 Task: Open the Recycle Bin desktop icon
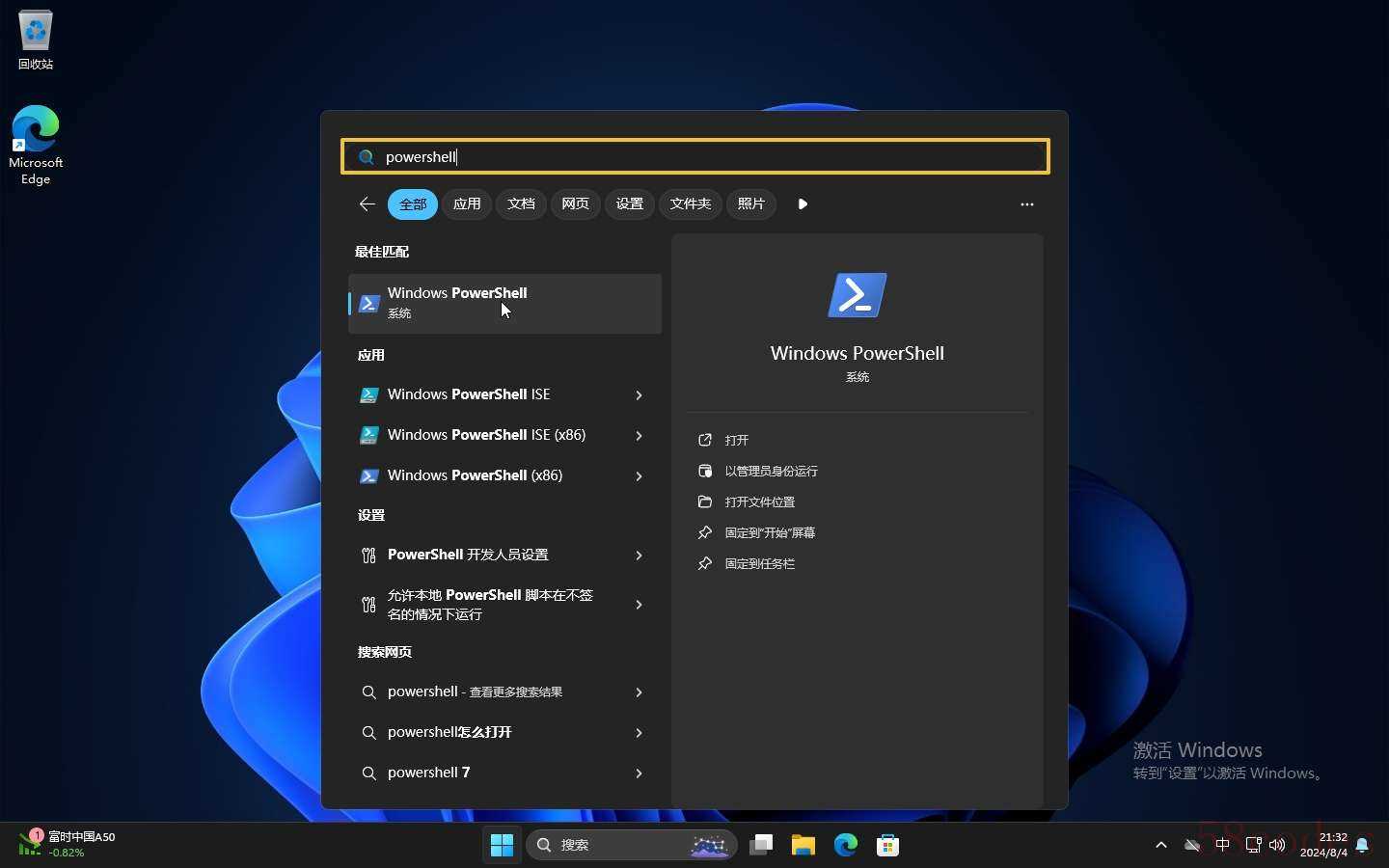[x=36, y=41]
